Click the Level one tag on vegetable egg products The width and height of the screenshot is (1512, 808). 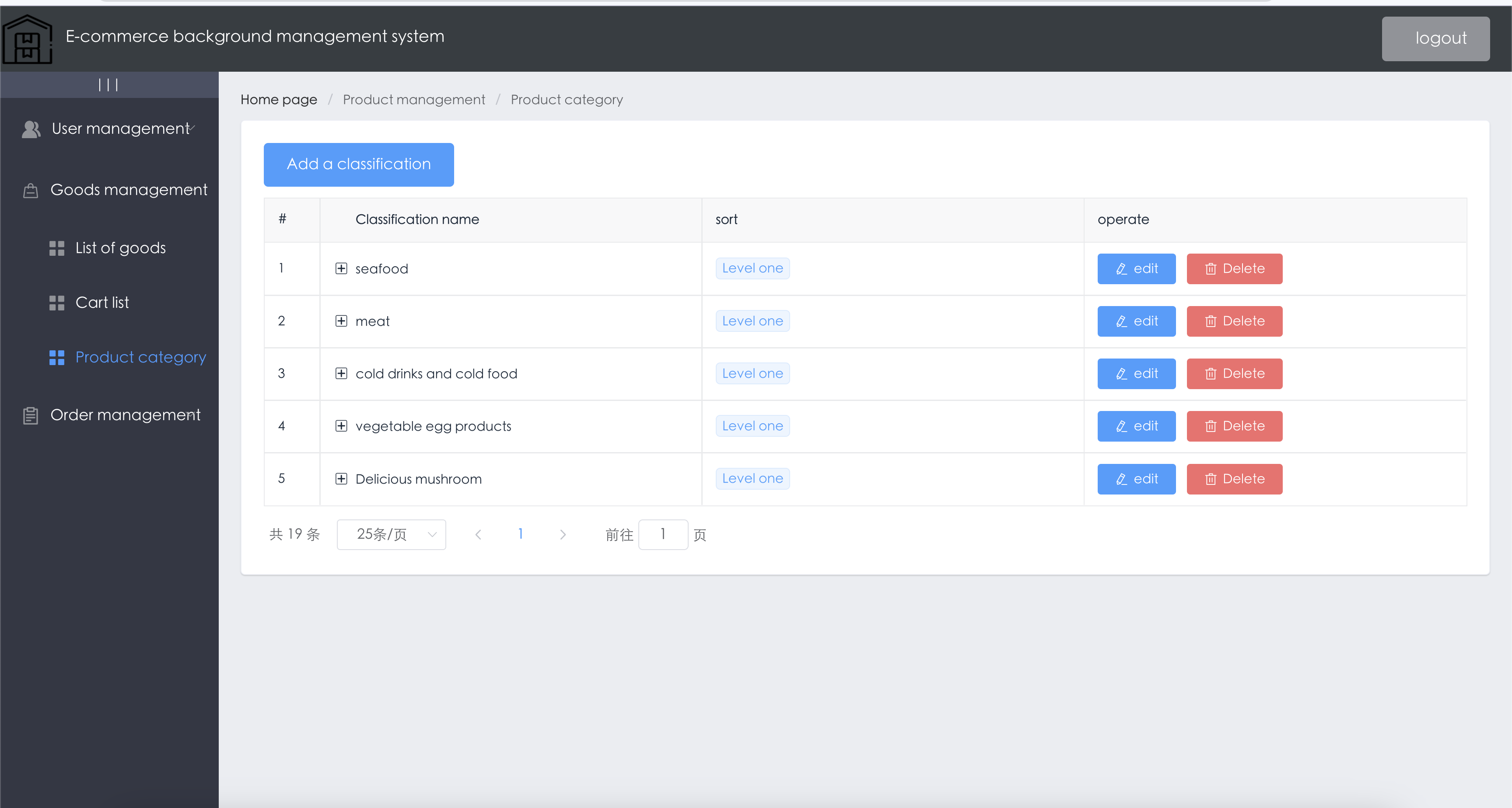coord(752,425)
